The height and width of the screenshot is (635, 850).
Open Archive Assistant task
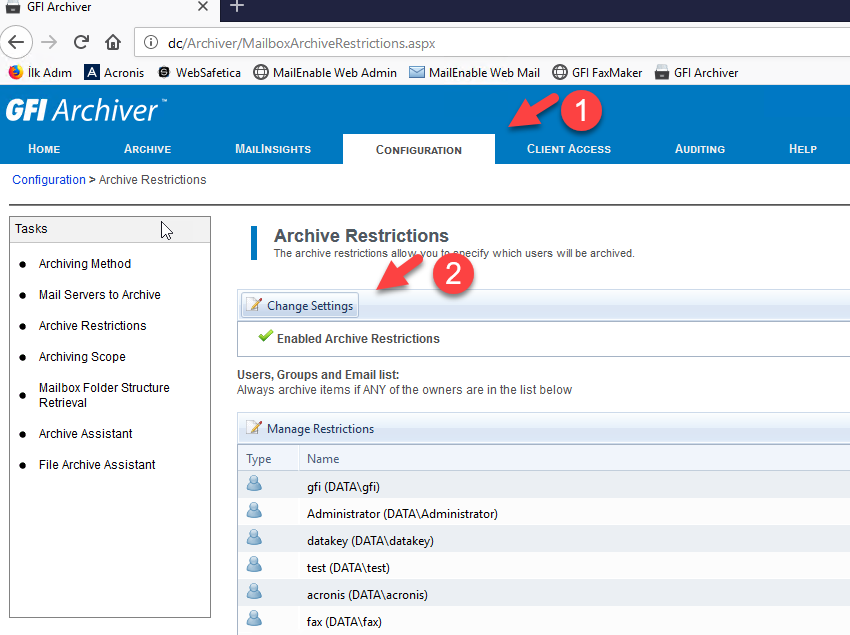click(x=85, y=433)
